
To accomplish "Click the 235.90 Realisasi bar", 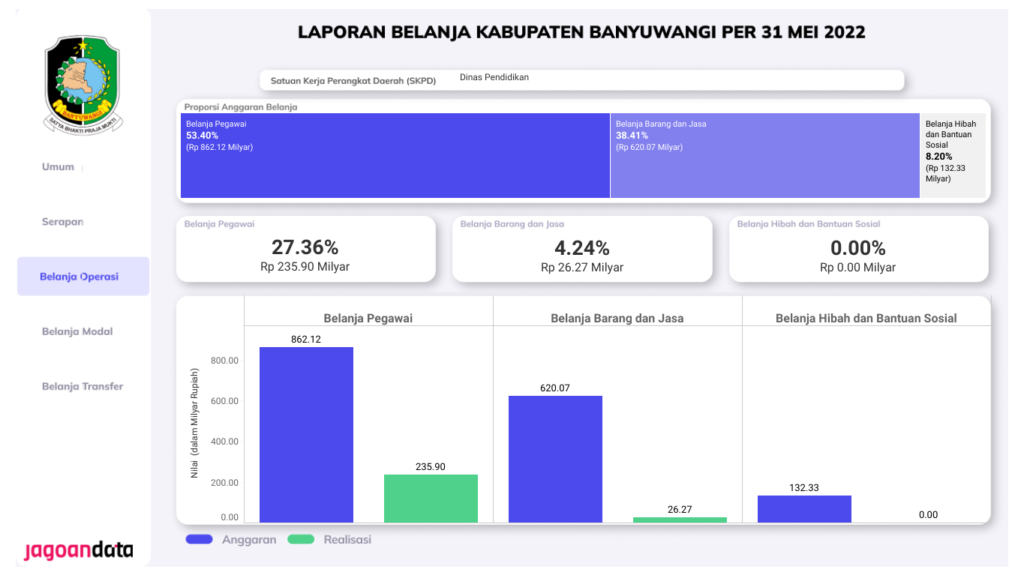I will coord(430,498).
